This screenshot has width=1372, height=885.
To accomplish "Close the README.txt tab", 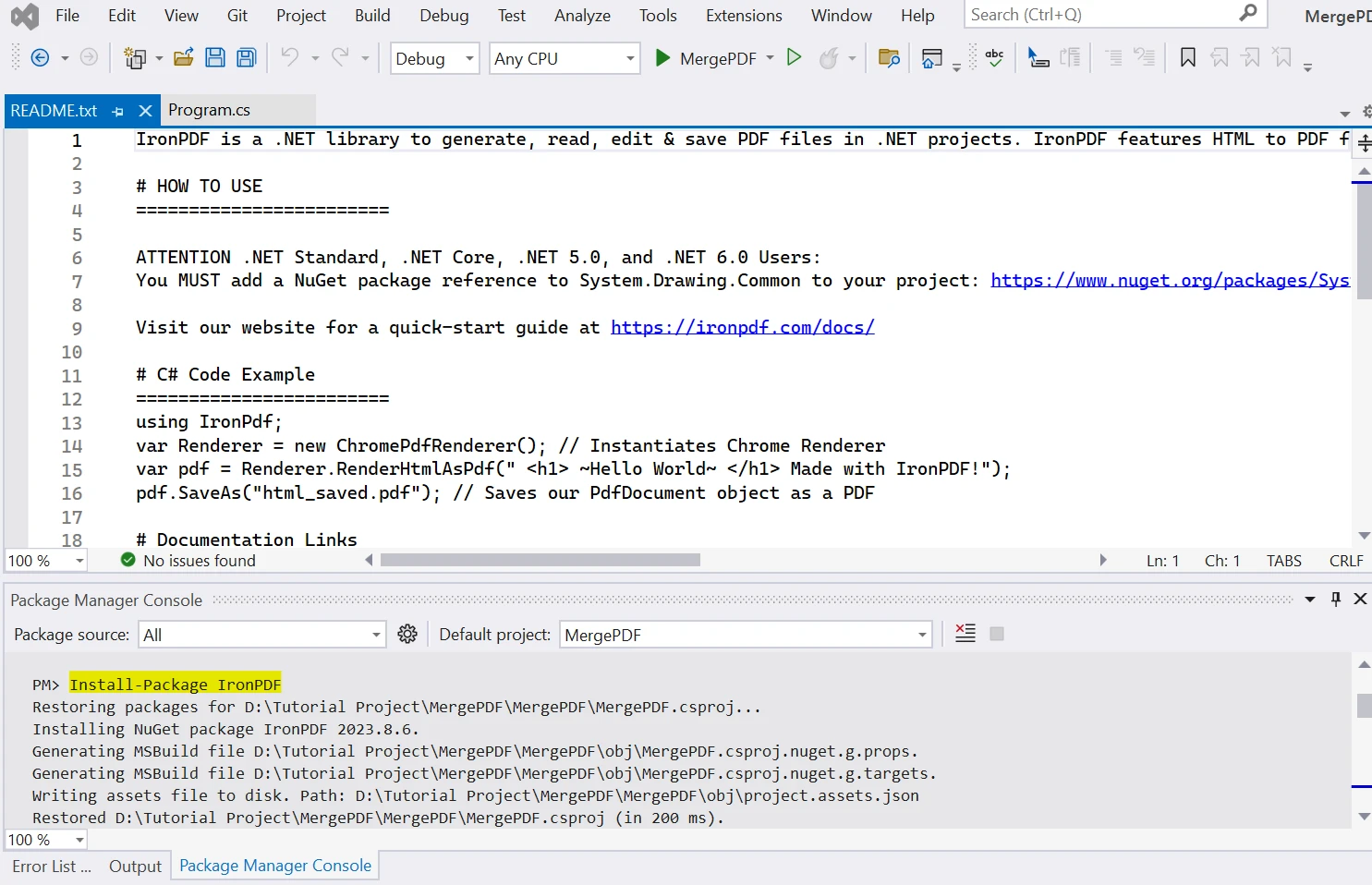I will tap(145, 111).
